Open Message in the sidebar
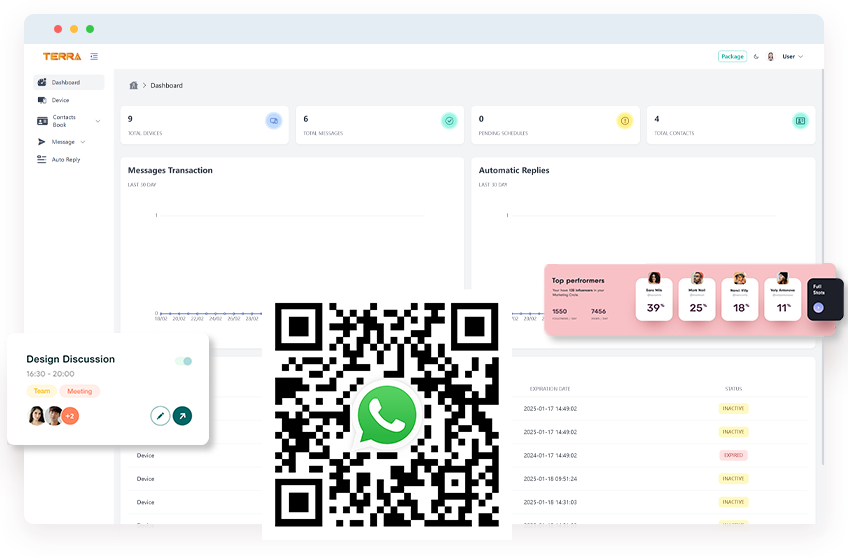Image resolution: width=848 pixels, height=558 pixels. [63, 142]
